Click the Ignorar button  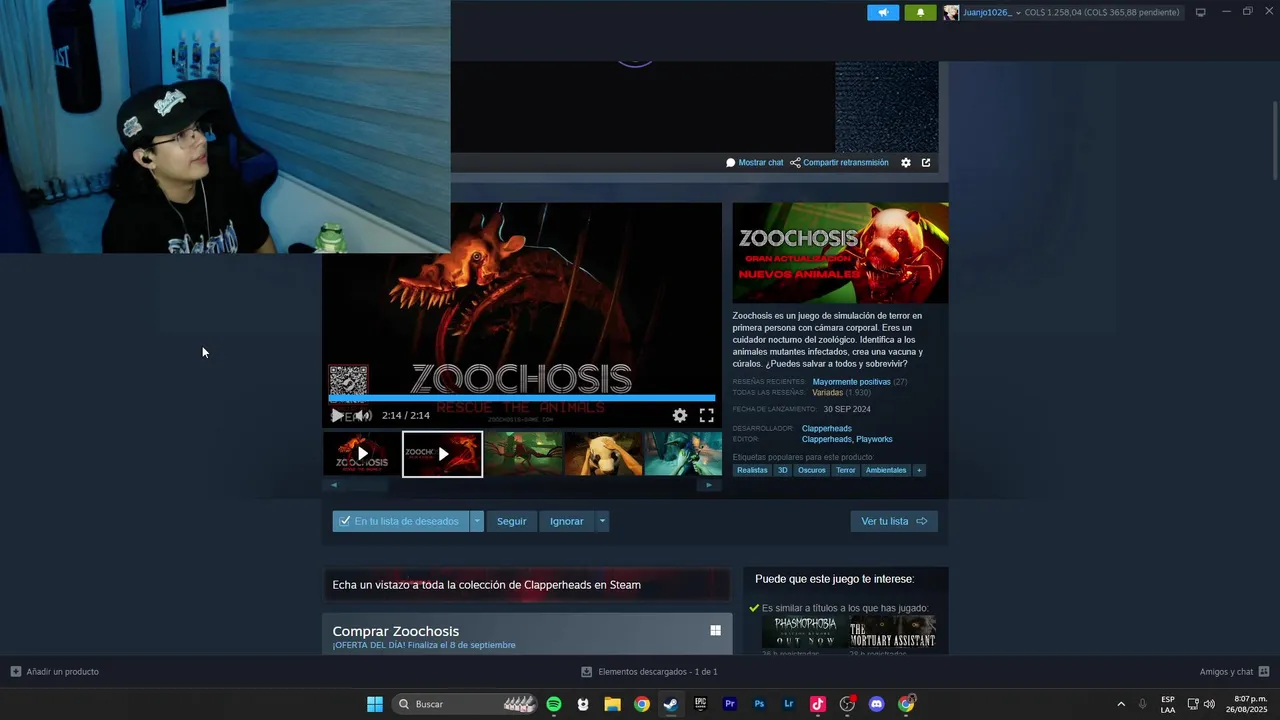coord(566,521)
